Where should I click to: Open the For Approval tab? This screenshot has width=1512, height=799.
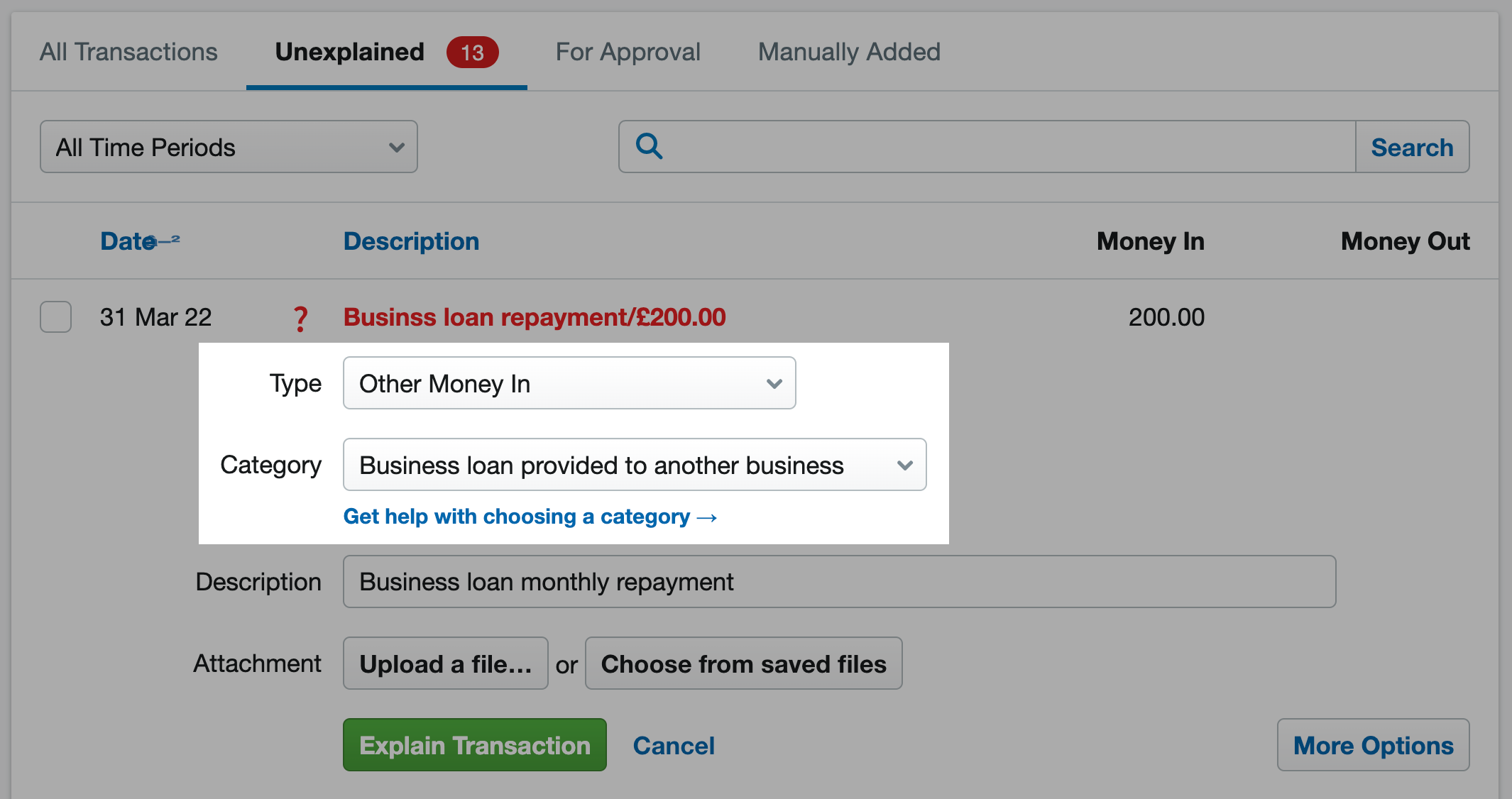click(x=628, y=52)
